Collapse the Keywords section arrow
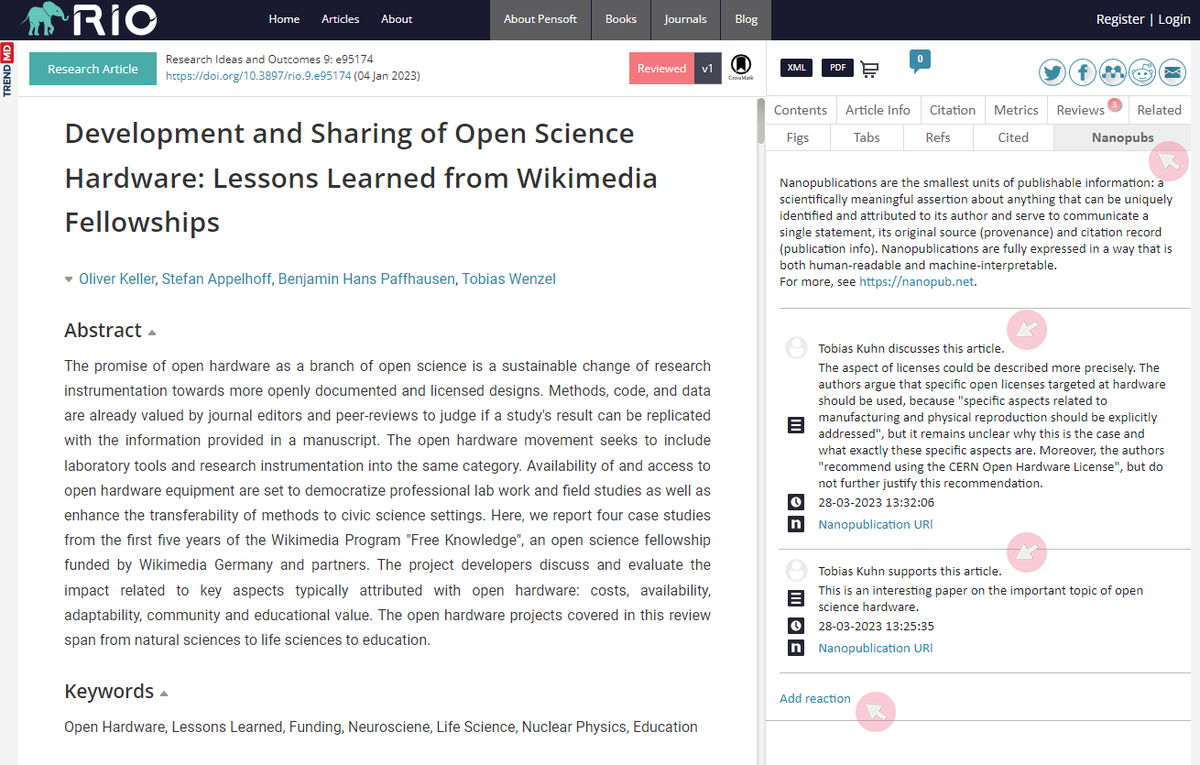The image size is (1200, 765). (x=164, y=693)
